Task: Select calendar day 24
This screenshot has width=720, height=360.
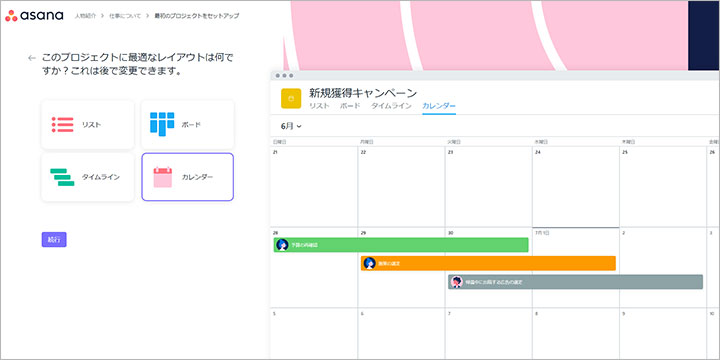Action: click(576, 186)
